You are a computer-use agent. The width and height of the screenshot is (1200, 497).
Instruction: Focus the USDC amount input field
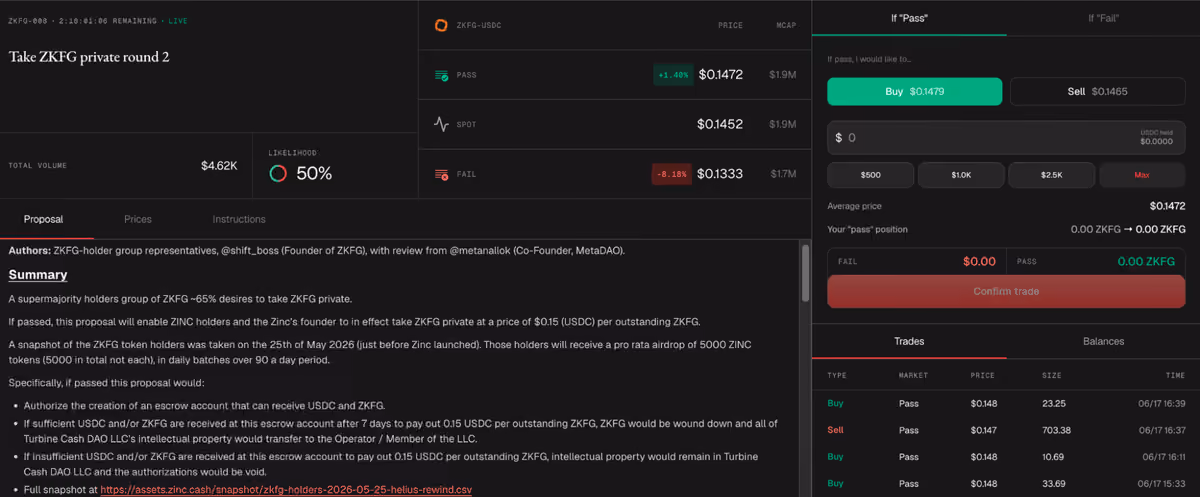click(1006, 137)
